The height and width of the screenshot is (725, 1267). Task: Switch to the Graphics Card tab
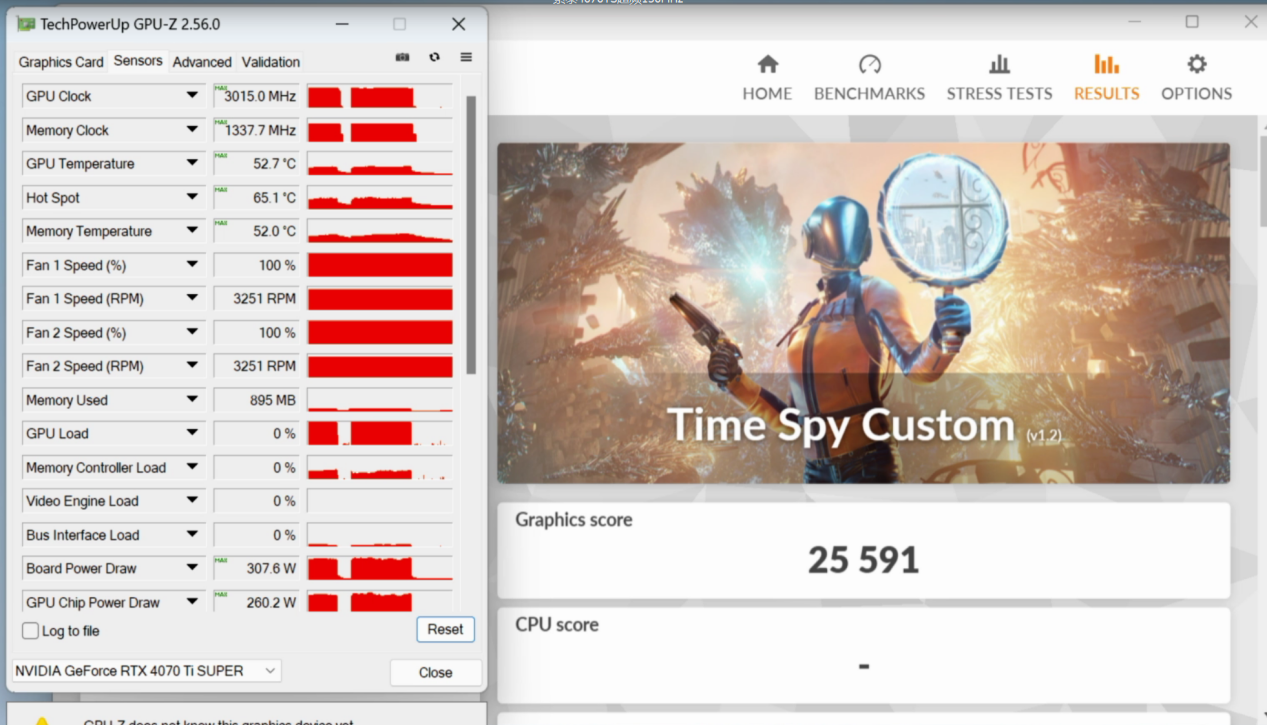click(x=61, y=62)
